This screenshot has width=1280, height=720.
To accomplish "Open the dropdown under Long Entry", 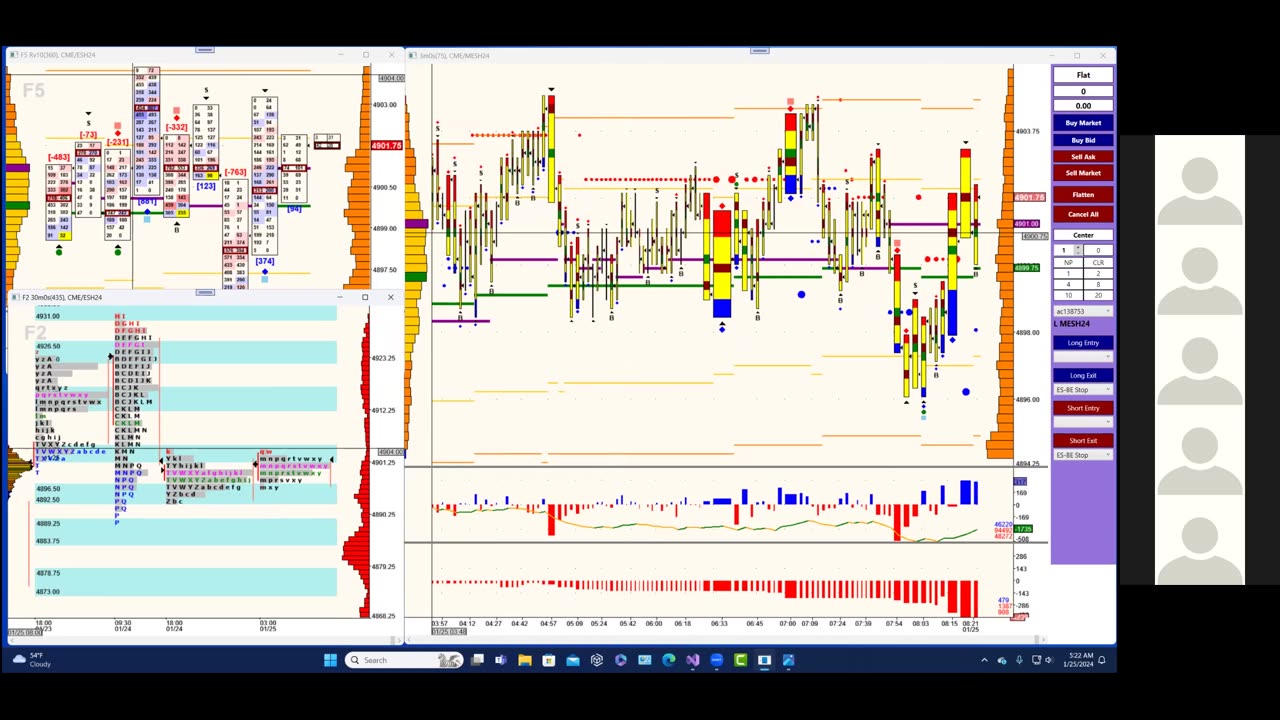I will coord(1083,357).
